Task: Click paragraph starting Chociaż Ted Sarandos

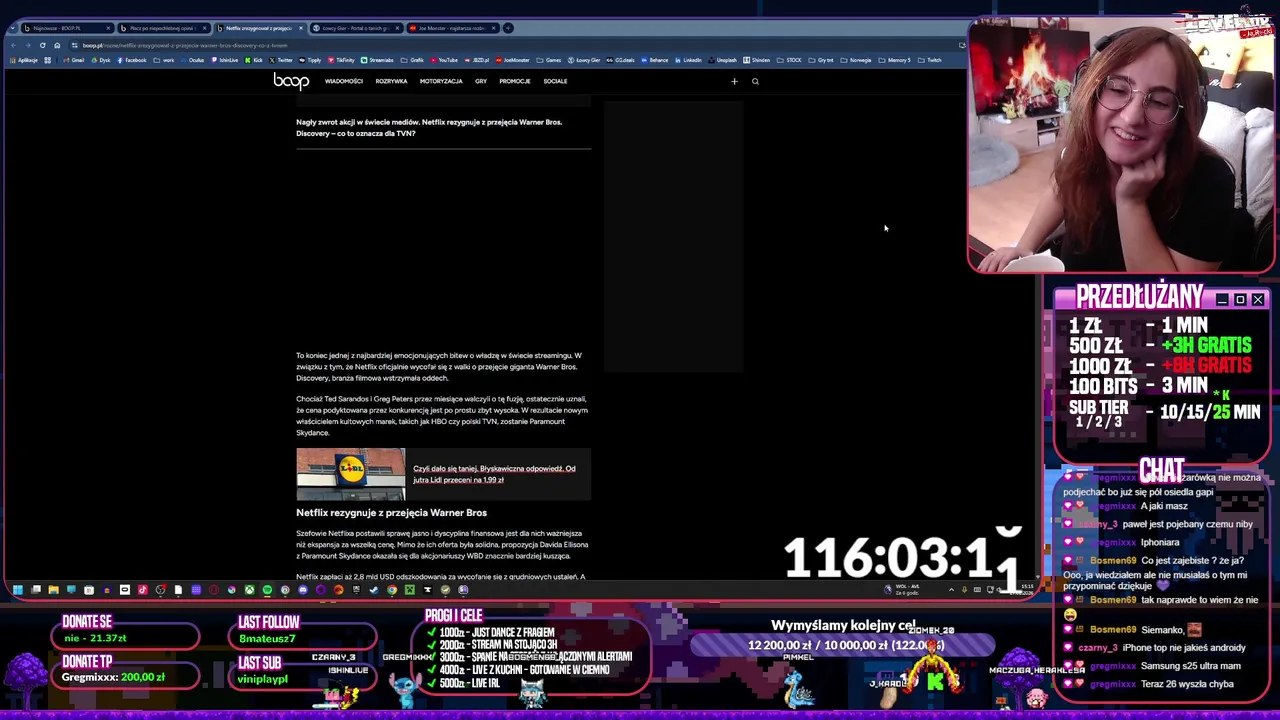Action: [x=442, y=416]
